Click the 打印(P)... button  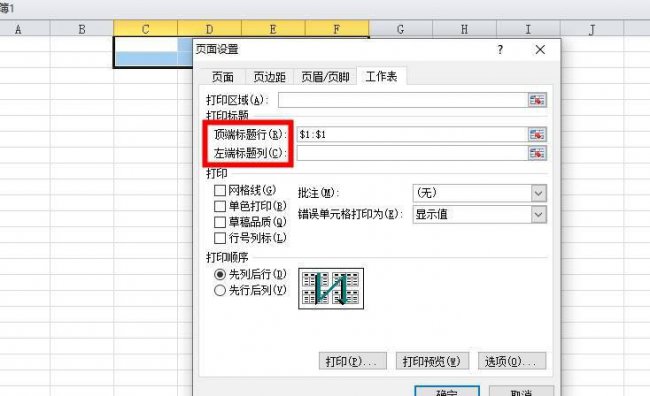[x=353, y=361]
